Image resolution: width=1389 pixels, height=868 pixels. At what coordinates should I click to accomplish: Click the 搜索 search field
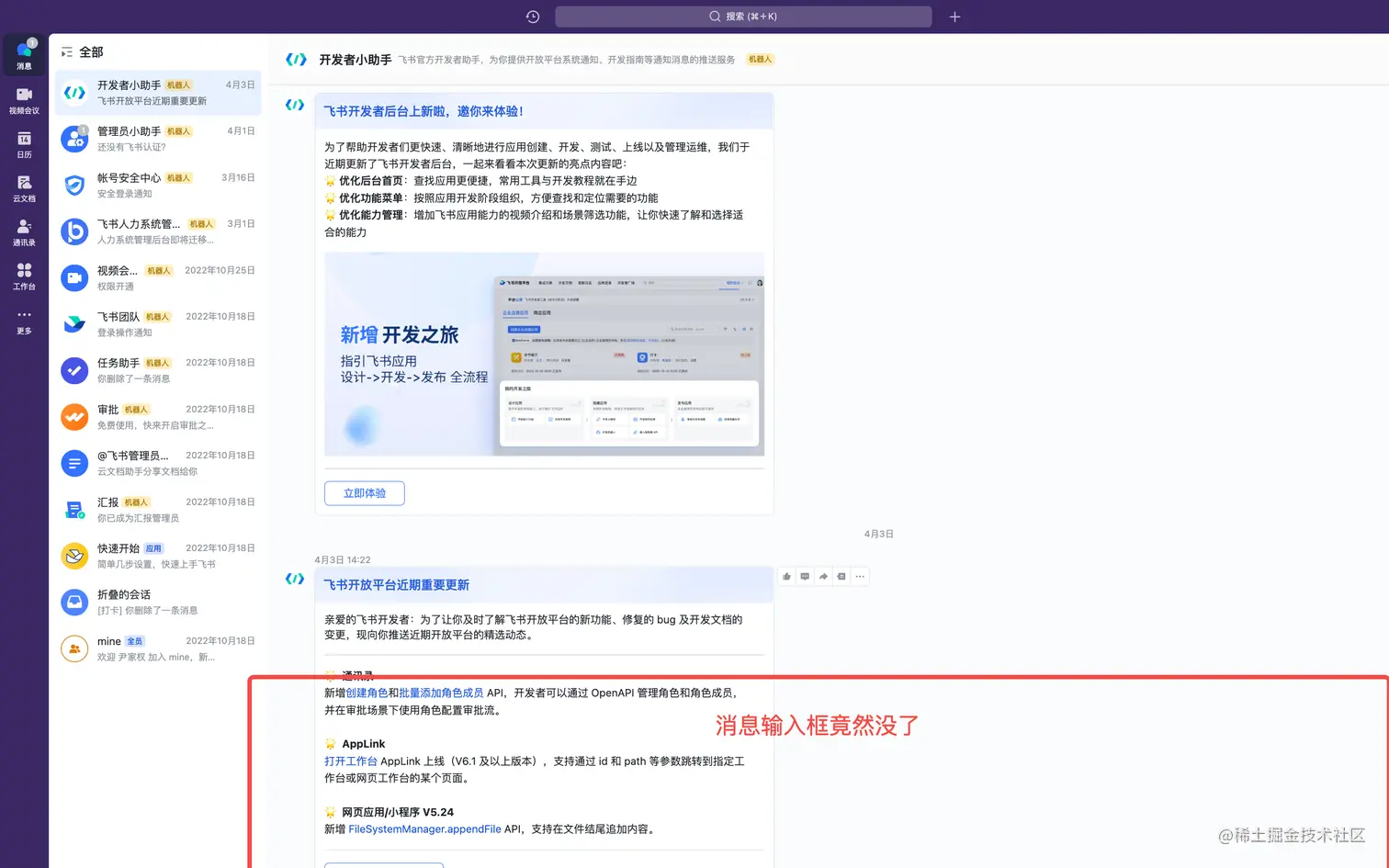(743, 17)
